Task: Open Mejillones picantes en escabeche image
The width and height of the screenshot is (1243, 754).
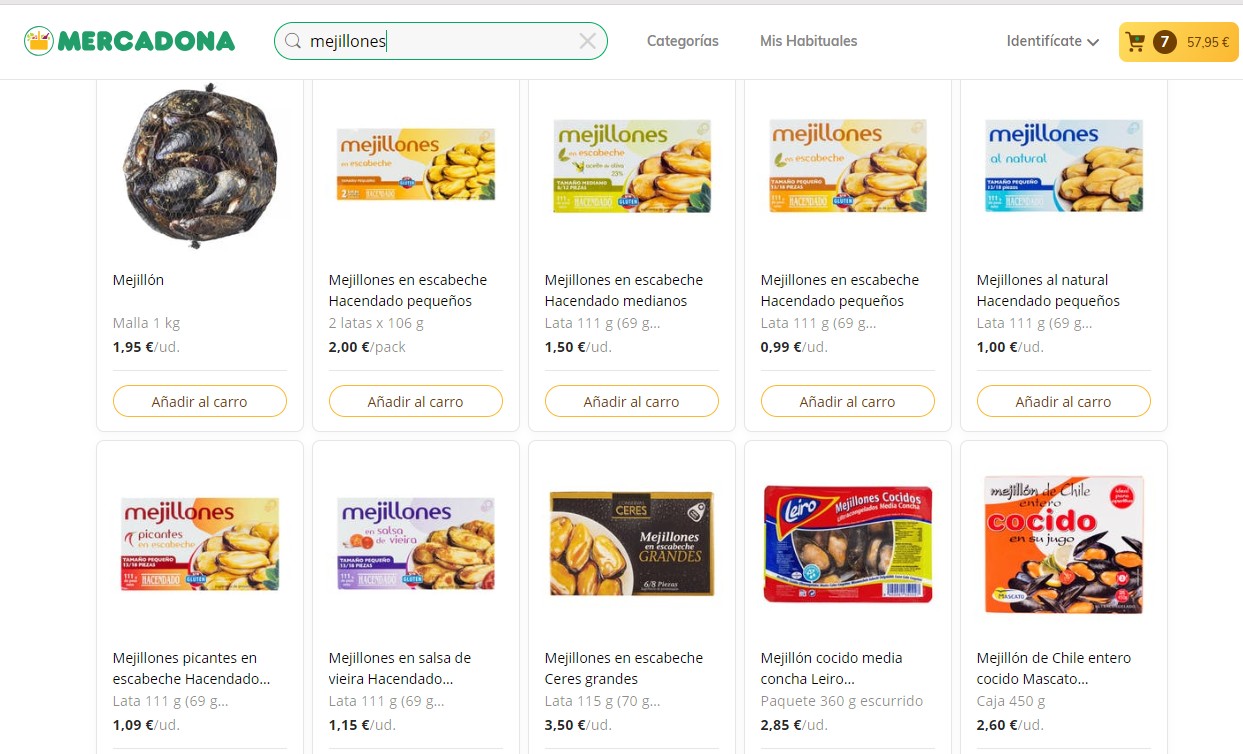Action: click(199, 543)
